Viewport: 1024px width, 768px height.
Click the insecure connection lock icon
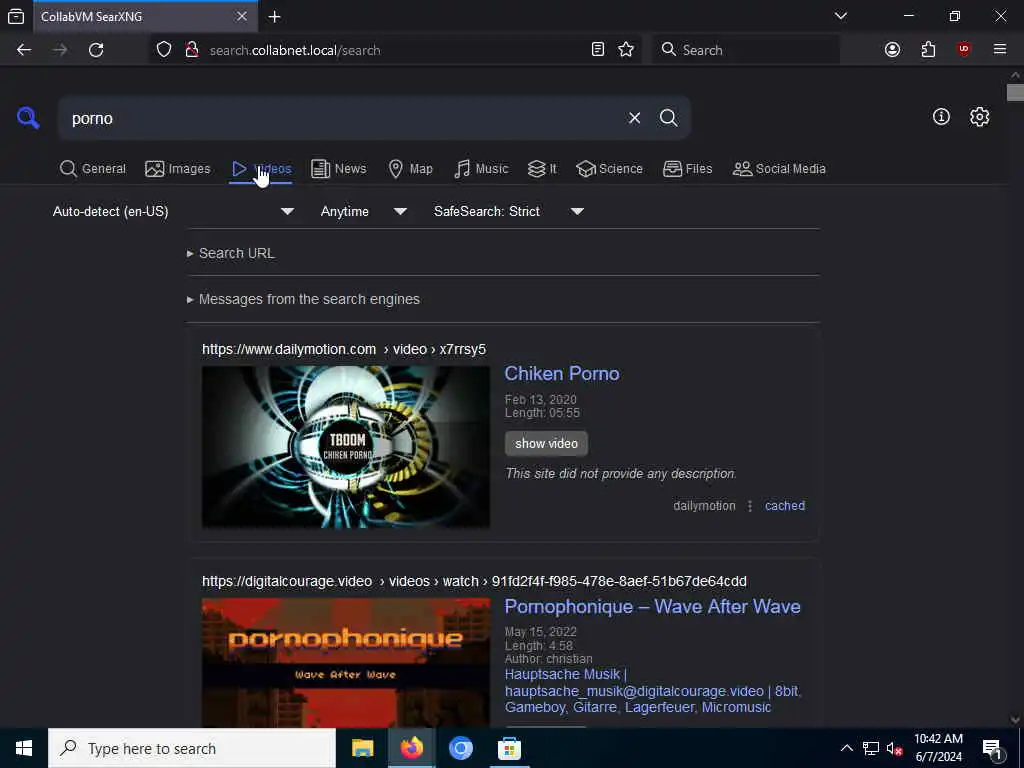pyautogui.click(x=191, y=50)
